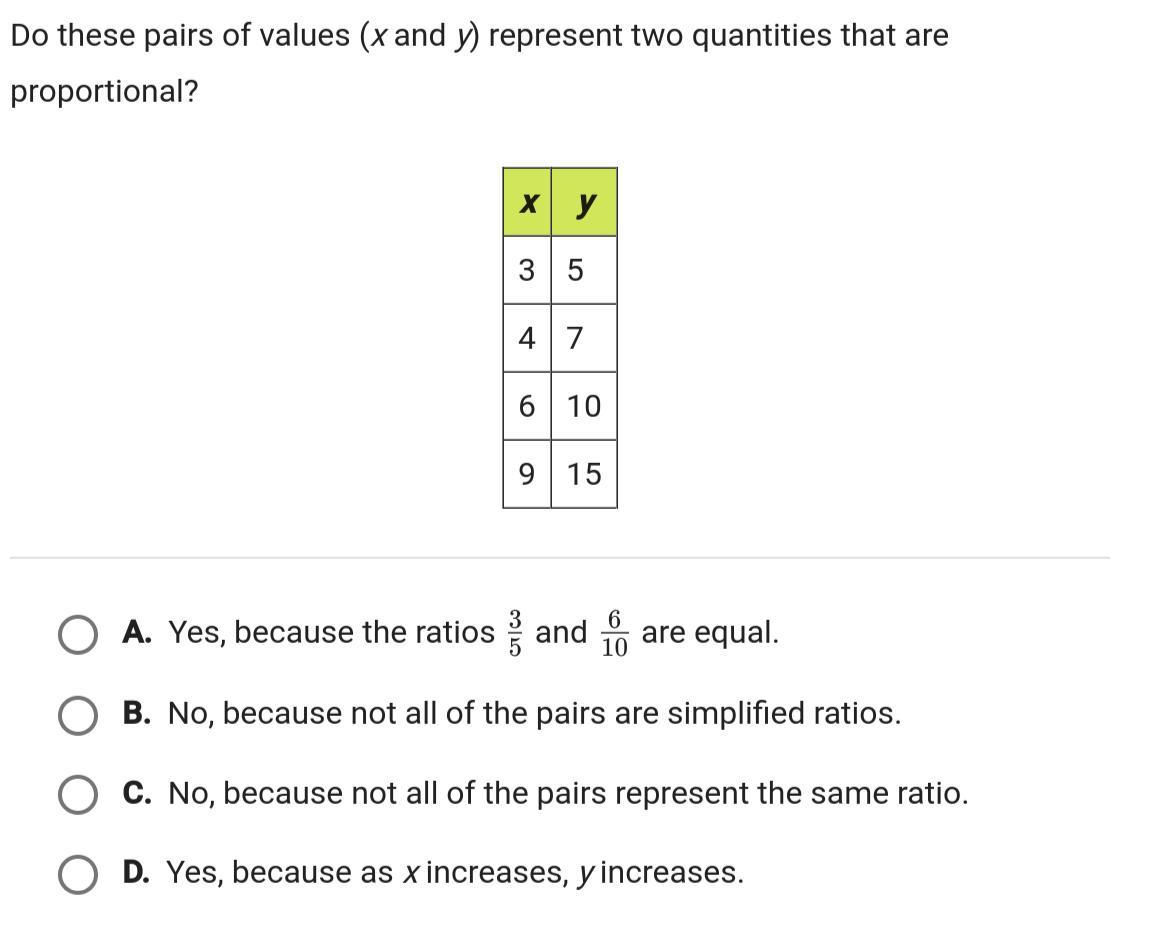
Task: Click answer text mentioning simplified ratios
Action: pyautogui.click(x=534, y=714)
